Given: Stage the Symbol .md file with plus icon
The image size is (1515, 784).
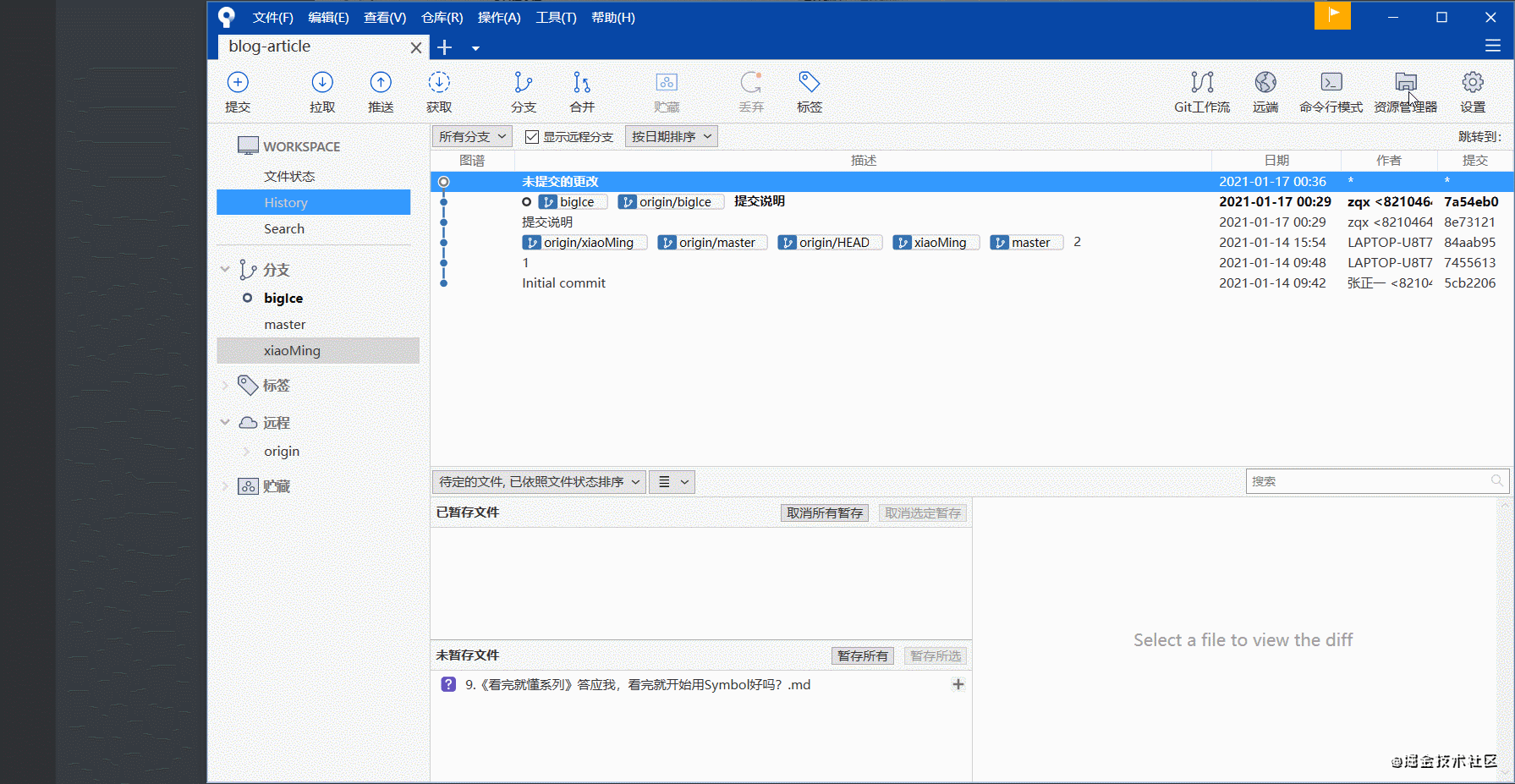Looking at the screenshot, I should pos(958,684).
